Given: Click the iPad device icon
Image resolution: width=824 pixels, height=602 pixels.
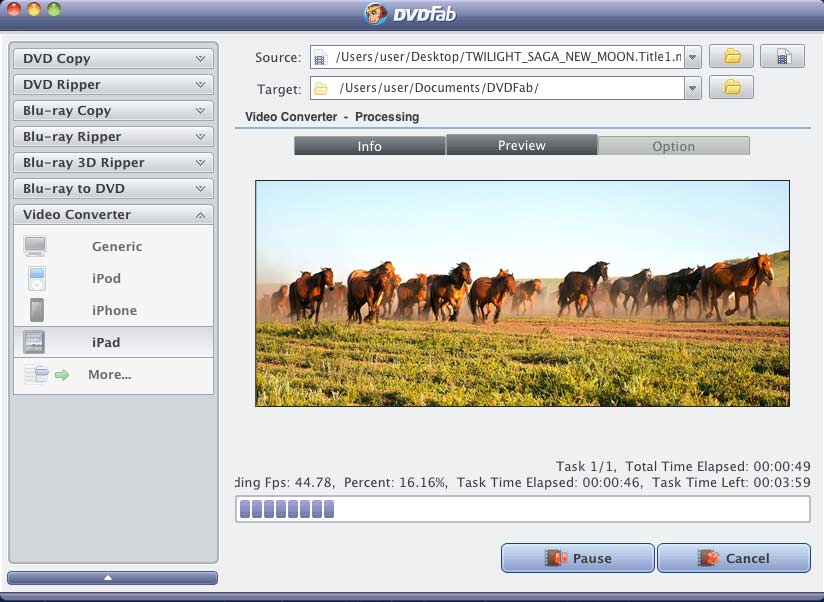Looking at the screenshot, I should pyautogui.click(x=34, y=342).
